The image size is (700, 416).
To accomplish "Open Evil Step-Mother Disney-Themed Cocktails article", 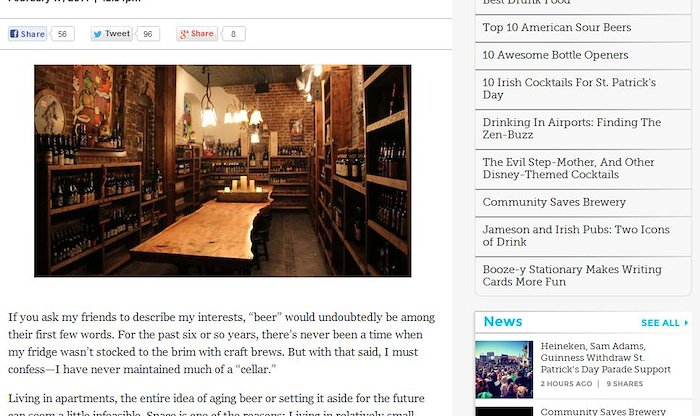I will [x=568, y=168].
